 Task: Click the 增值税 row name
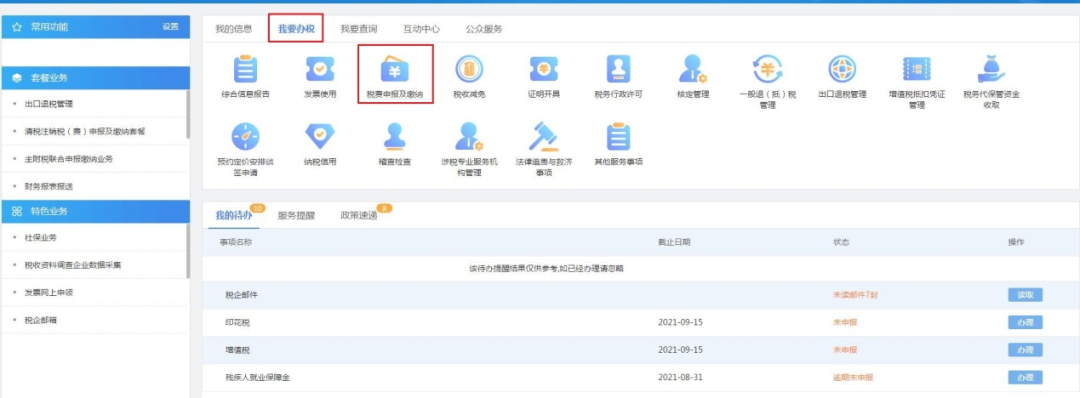point(238,350)
